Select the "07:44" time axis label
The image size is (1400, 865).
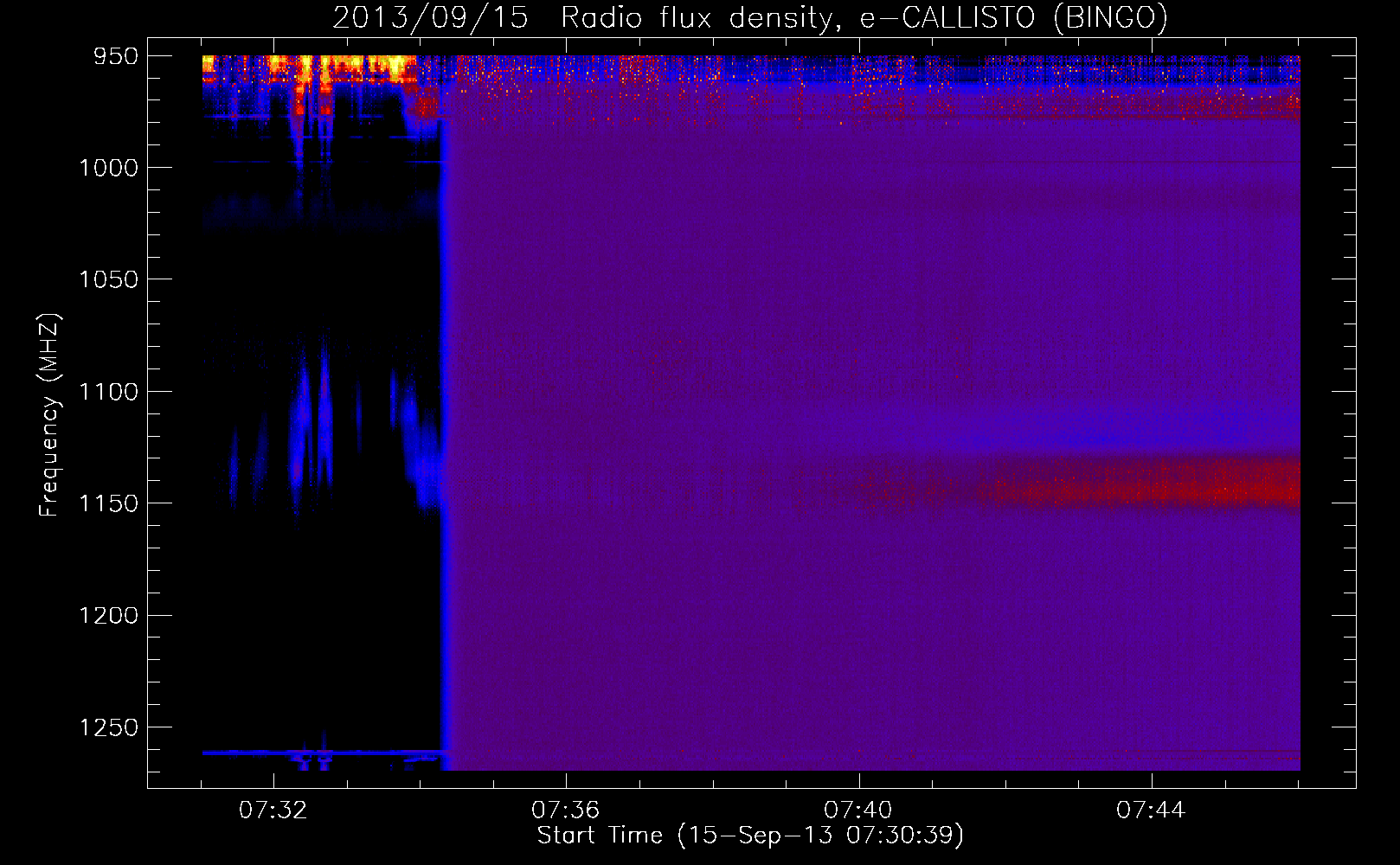coord(1151,811)
